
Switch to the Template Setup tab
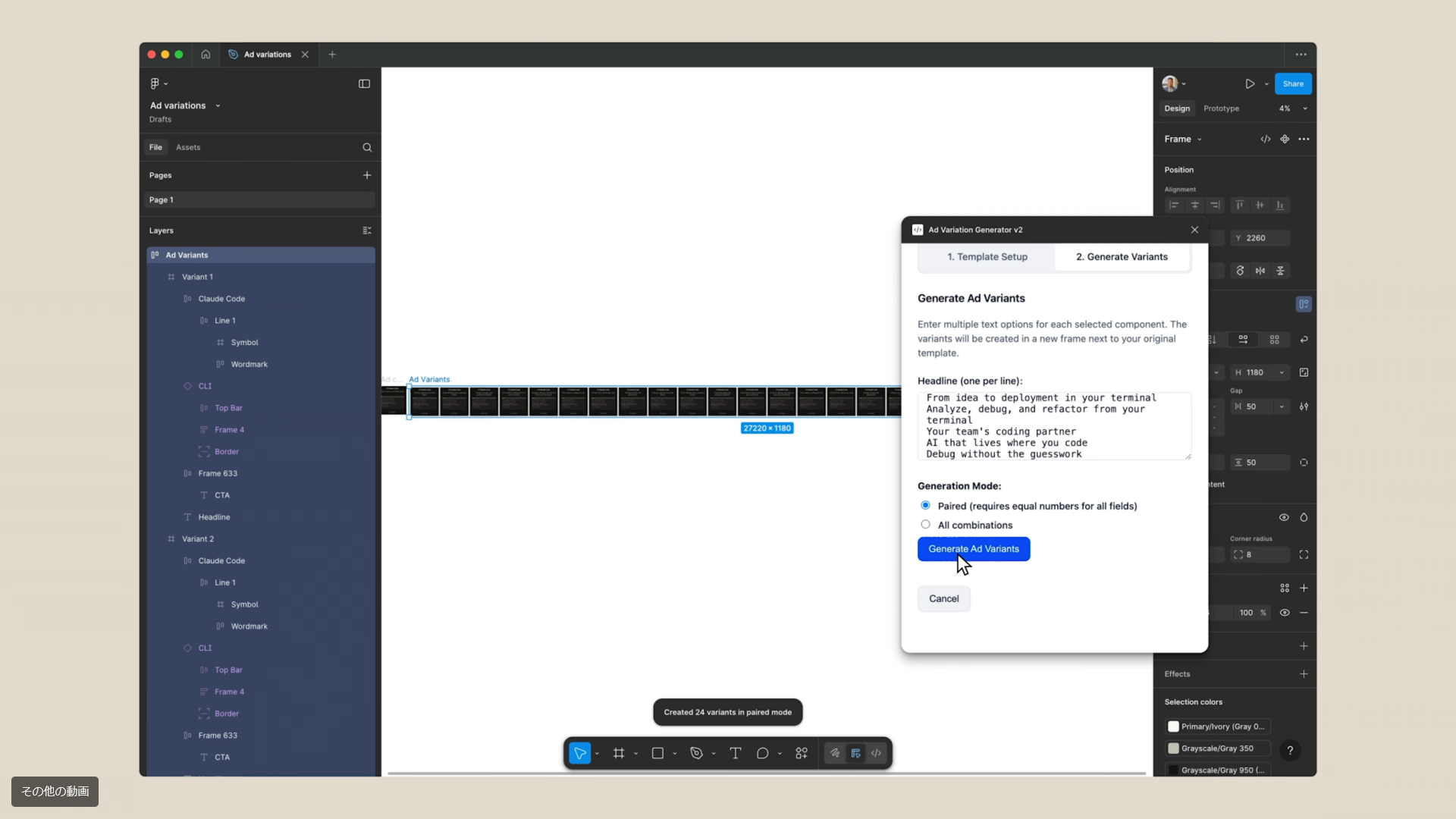click(x=987, y=256)
